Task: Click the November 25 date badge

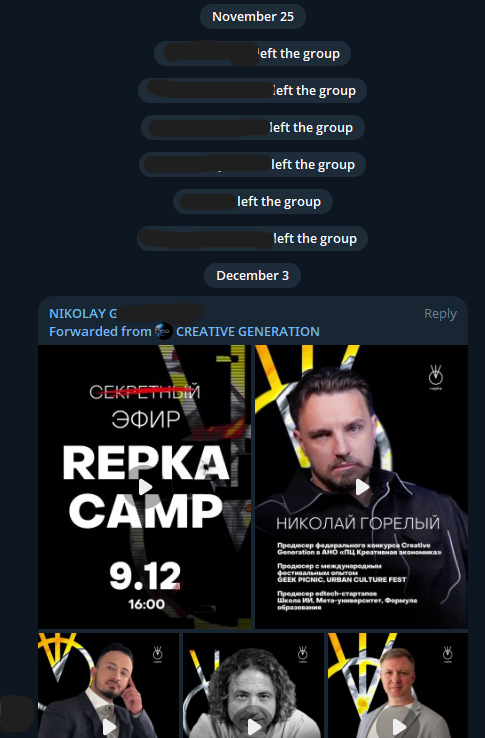Action: coord(253,16)
